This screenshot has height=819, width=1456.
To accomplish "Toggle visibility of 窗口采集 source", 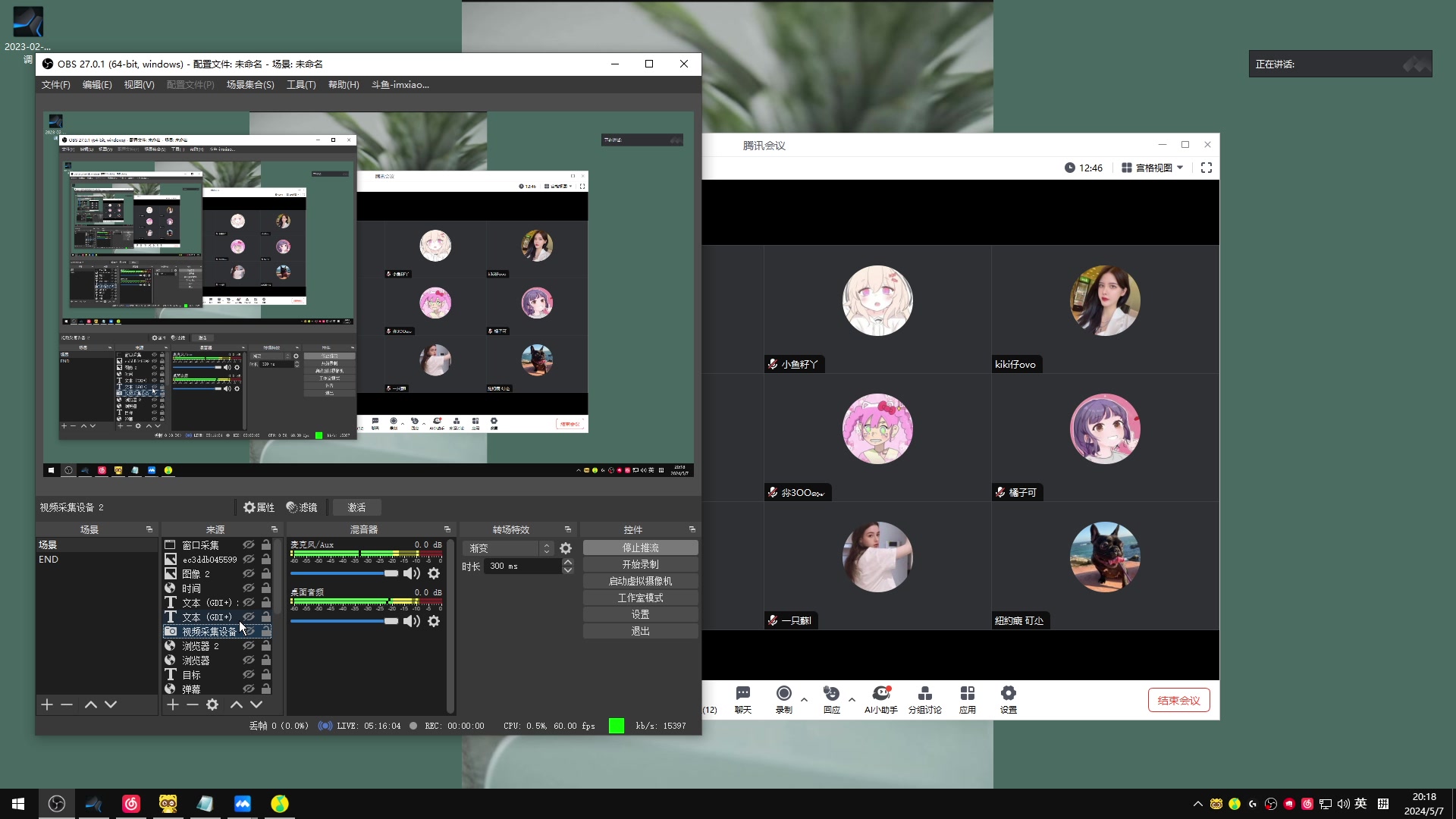I will pyautogui.click(x=248, y=544).
